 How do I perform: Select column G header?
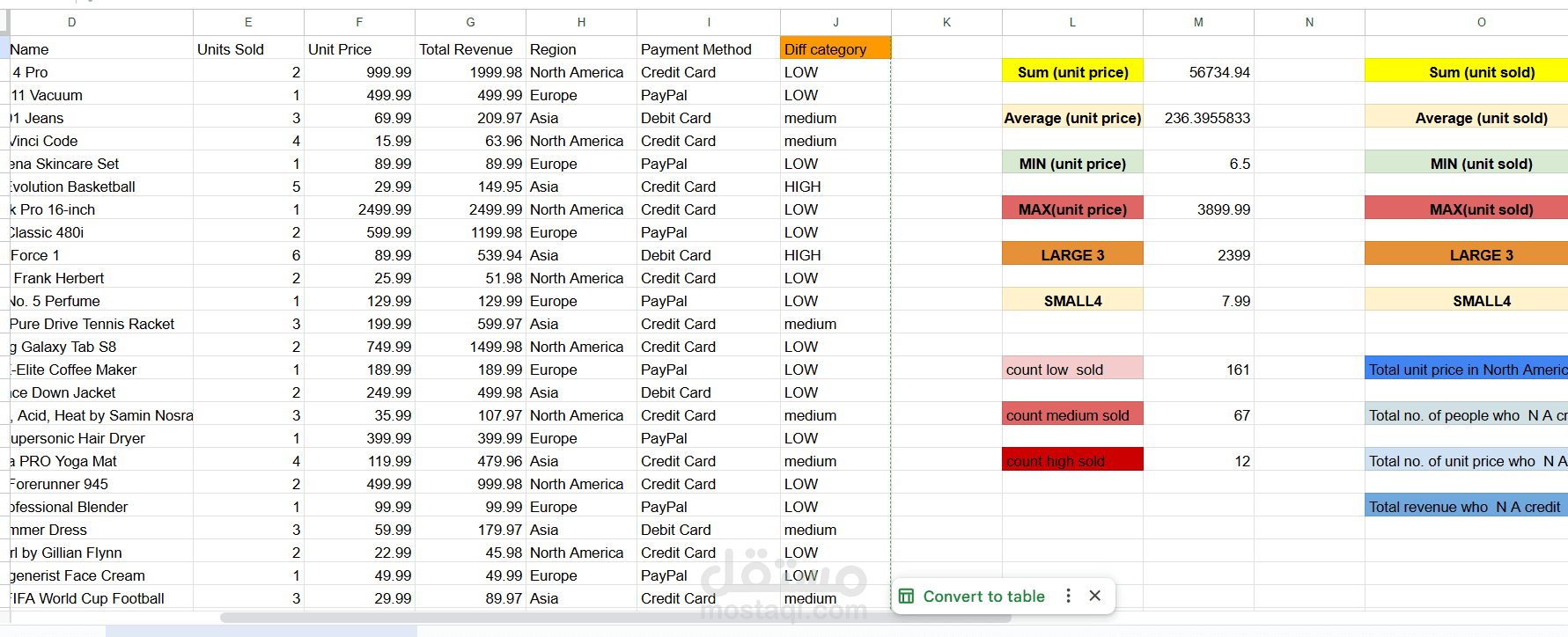470,22
